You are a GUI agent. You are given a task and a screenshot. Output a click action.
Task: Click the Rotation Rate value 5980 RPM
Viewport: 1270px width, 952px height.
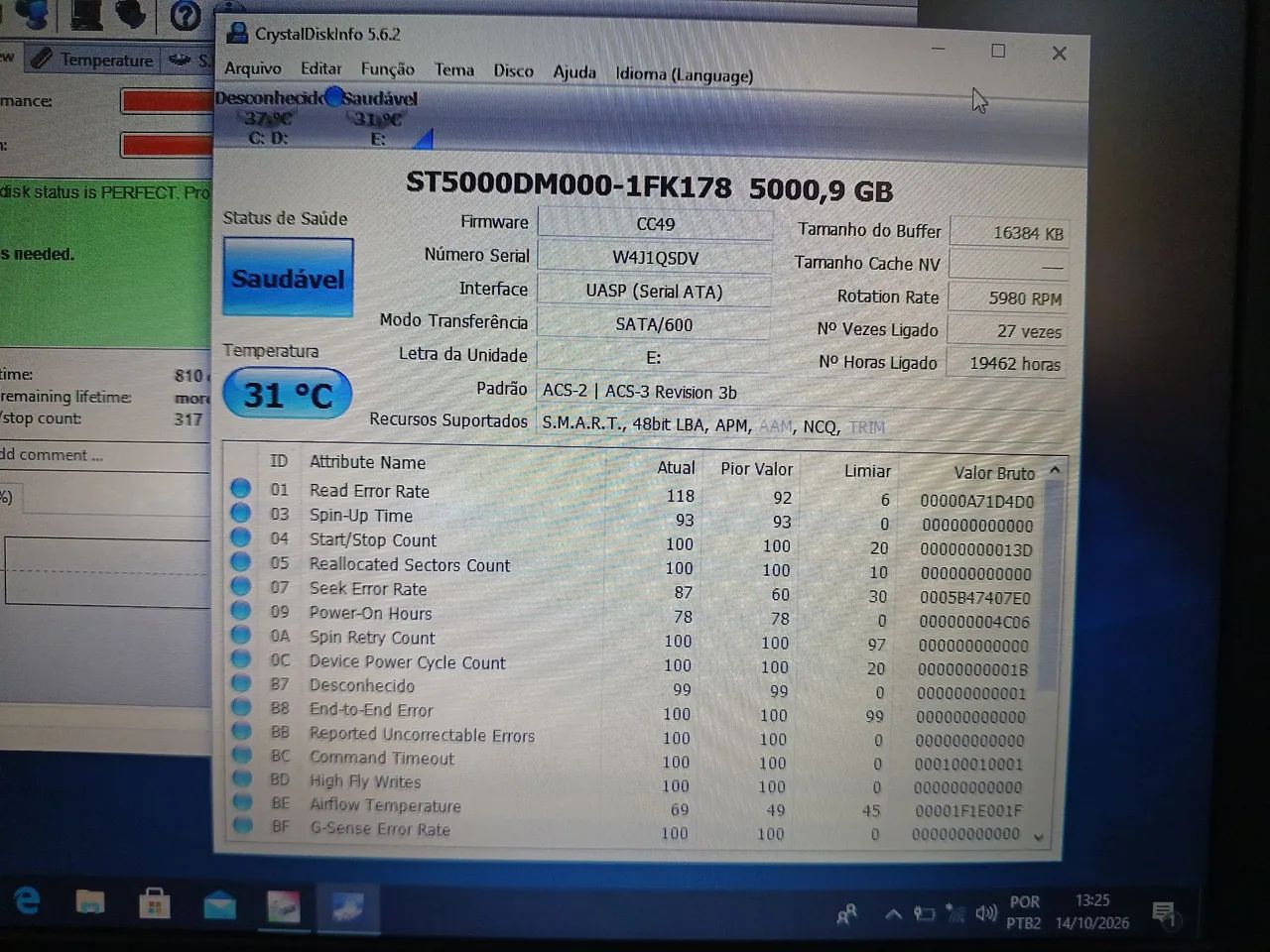point(1008,297)
